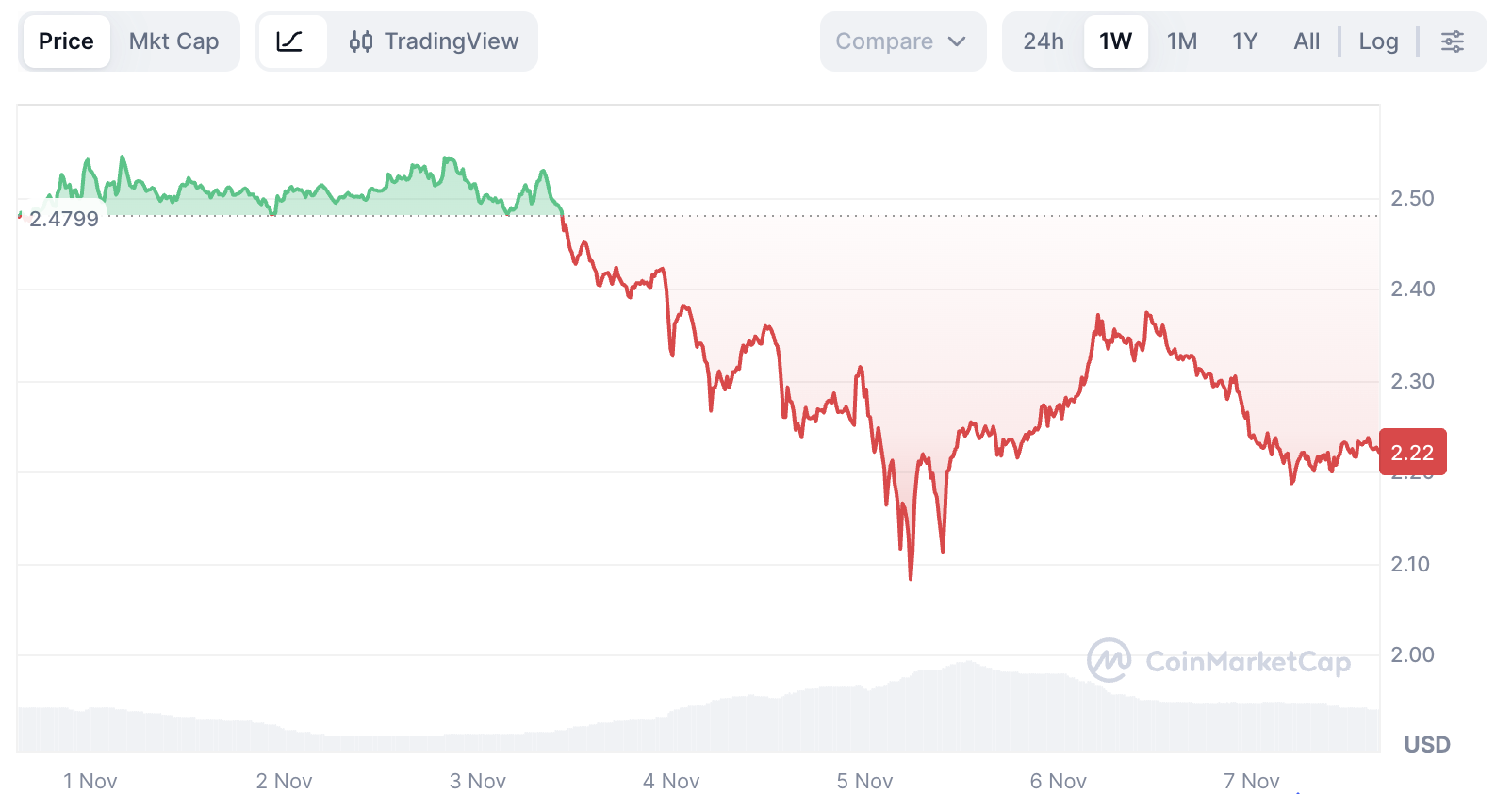The image size is (1512, 794).
Task: Select the 1Y timeframe button
Action: point(1244,41)
